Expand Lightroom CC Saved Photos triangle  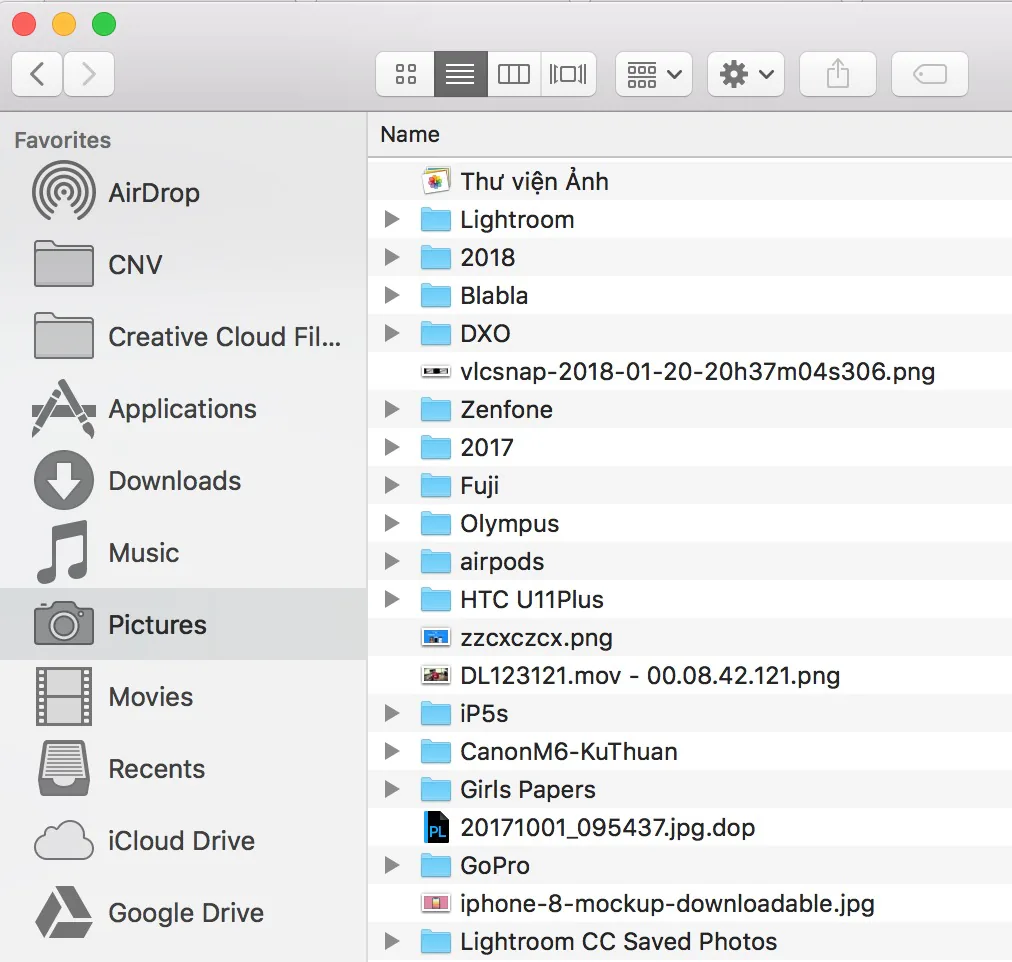tap(392, 941)
